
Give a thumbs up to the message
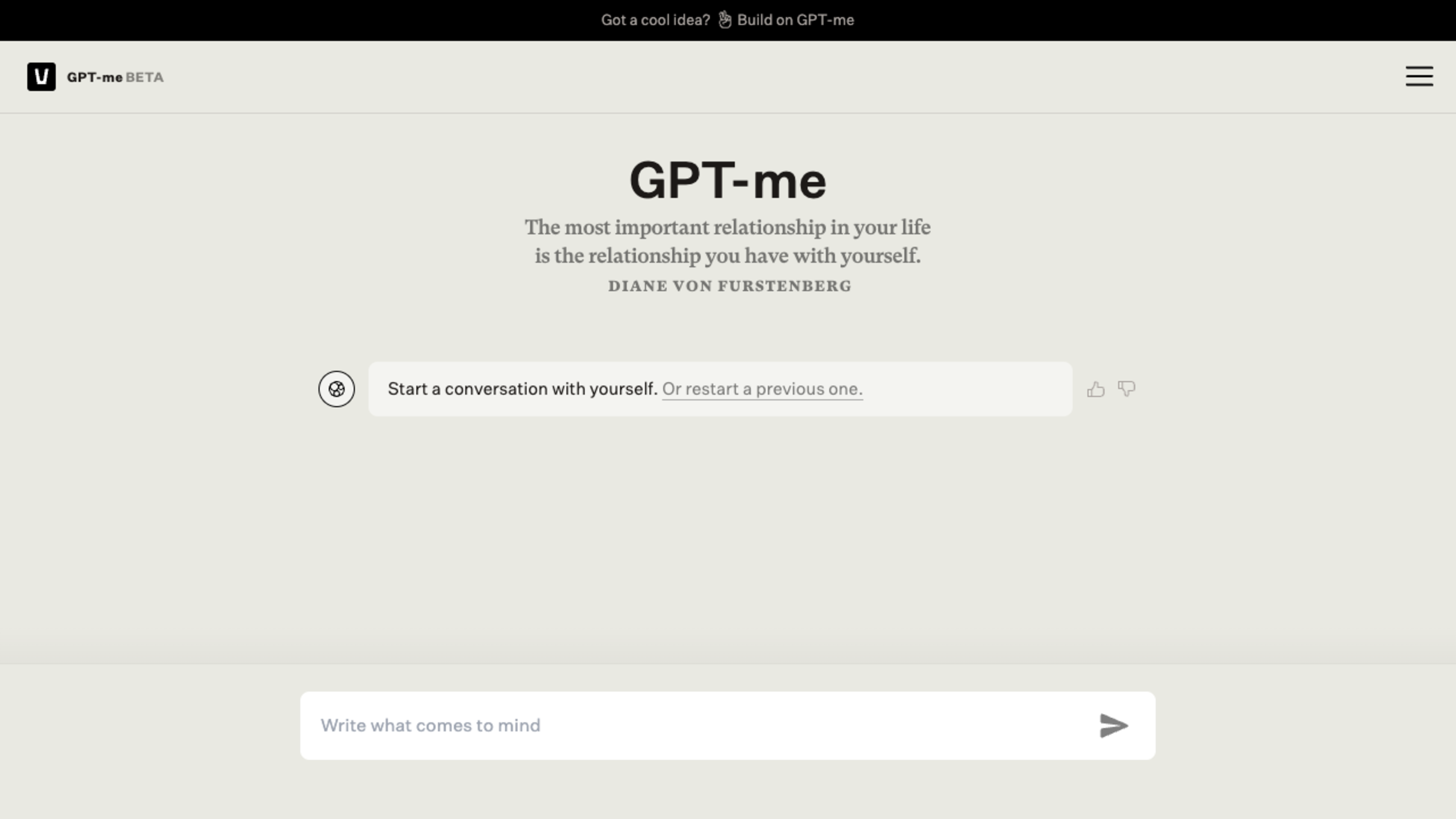pyautogui.click(x=1095, y=389)
